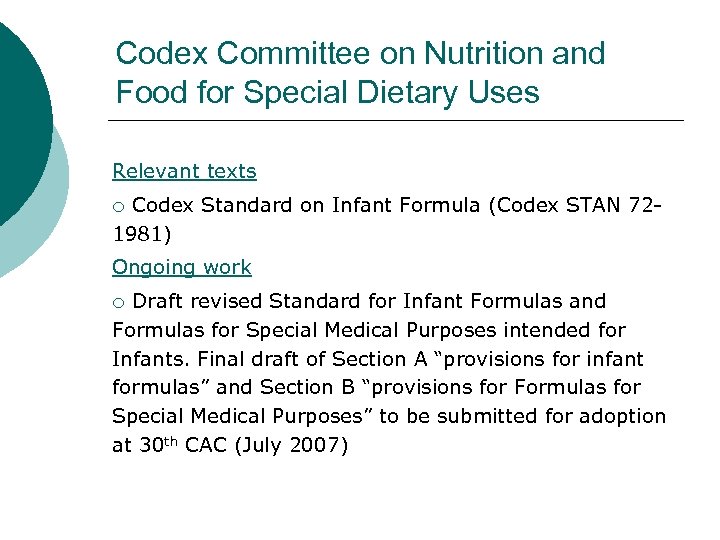
Task: Click the title line Food for Special Dietary Uses
Action: coord(327,93)
